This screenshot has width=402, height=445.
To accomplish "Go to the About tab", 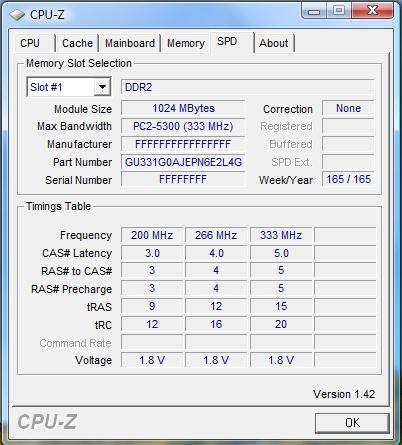I will pyautogui.click(x=274, y=43).
